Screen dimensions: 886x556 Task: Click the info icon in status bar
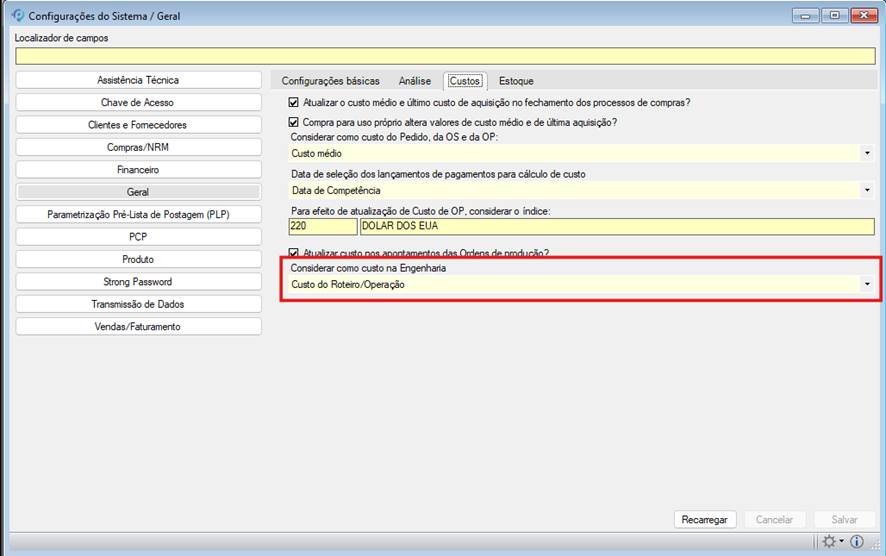tap(857, 542)
